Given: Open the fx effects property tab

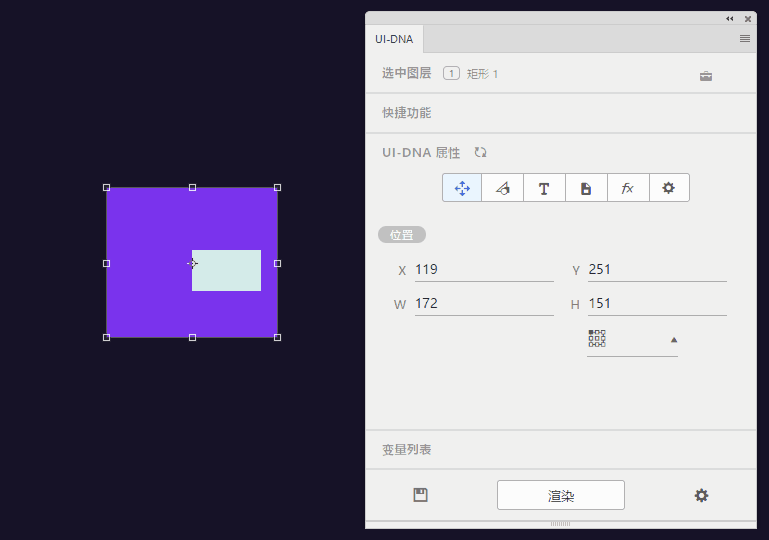Looking at the screenshot, I should point(628,188).
